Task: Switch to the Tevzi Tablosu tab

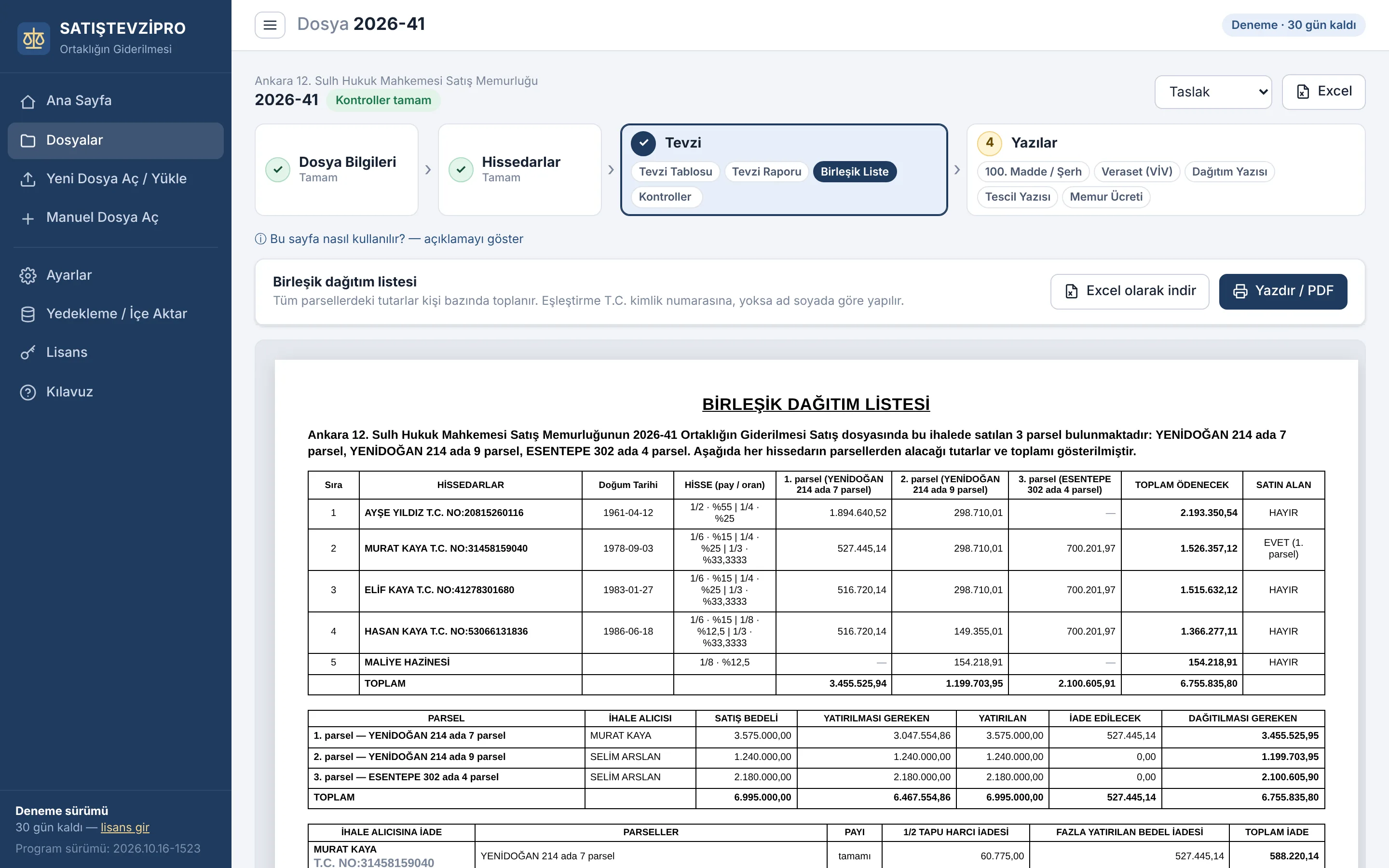Action: pos(675,172)
